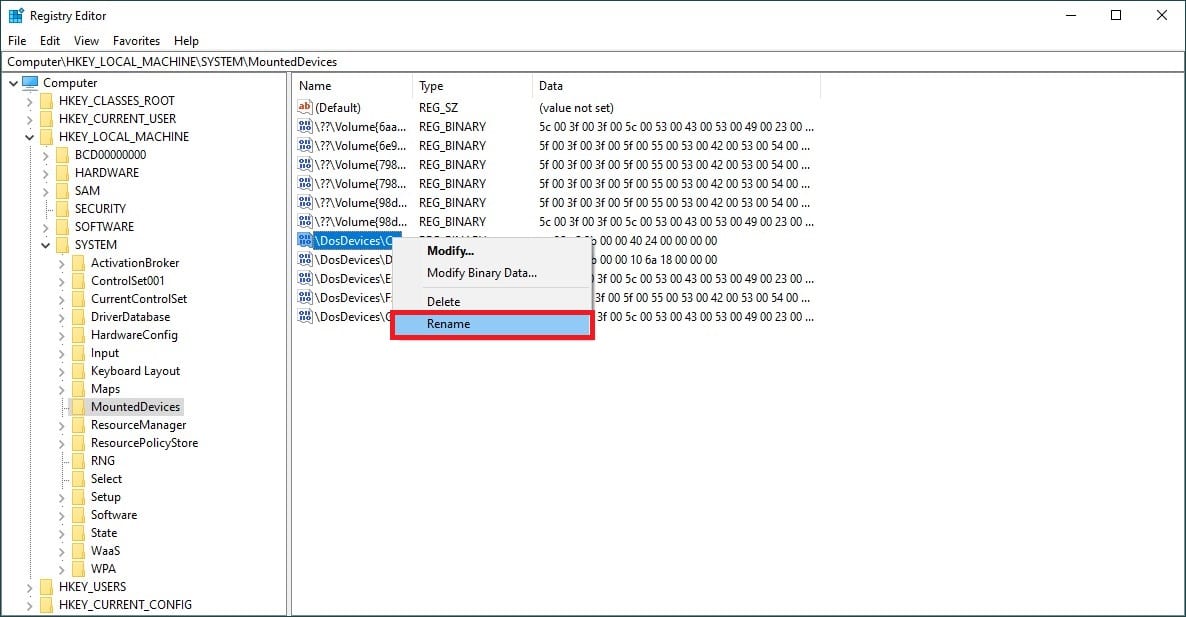Click the Computer monitor icon in the tree
The image size is (1186, 617).
(x=30, y=82)
